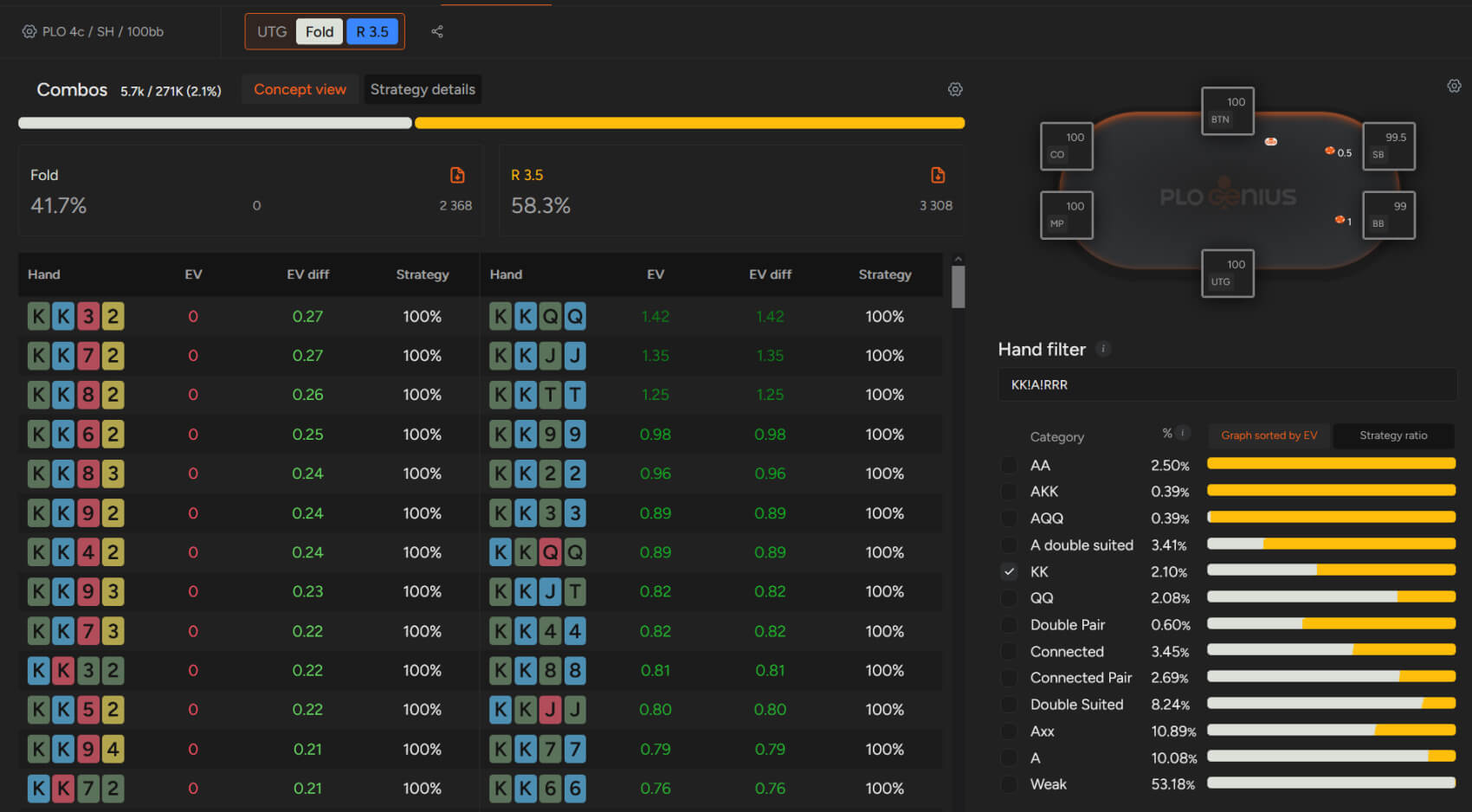The height and width of the screenshot is (812, 1472).
Task: Select the Concept view tab
Action: (x=300, y=89)
